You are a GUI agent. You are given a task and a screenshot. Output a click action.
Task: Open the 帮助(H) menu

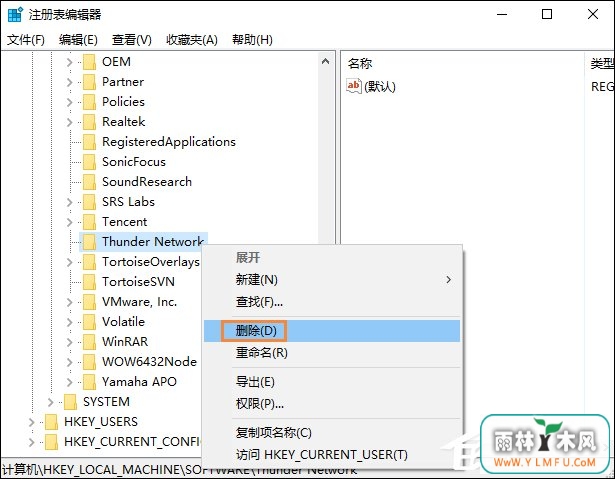point(252,40)
